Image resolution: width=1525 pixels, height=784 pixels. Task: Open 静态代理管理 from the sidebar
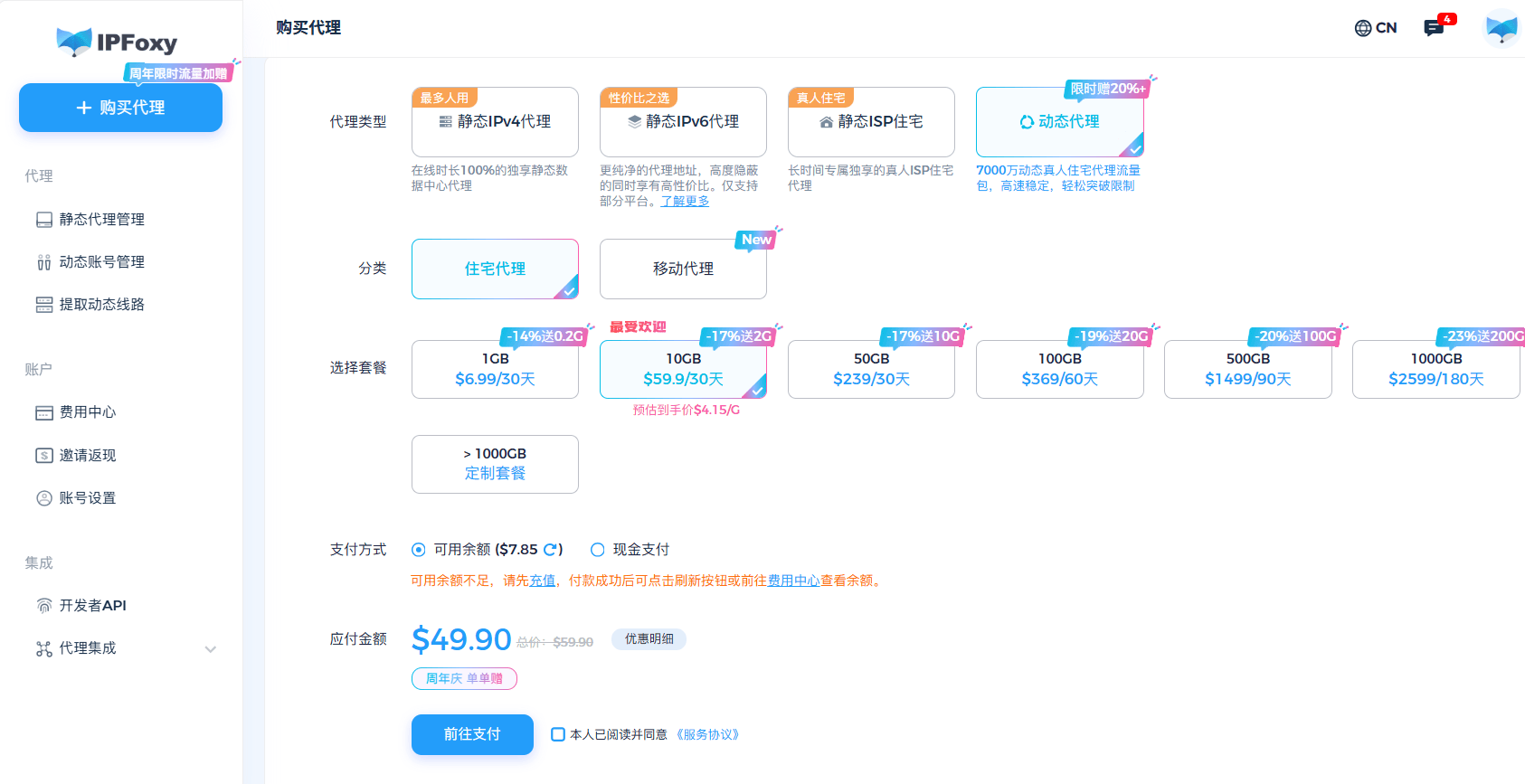point(101,220)
